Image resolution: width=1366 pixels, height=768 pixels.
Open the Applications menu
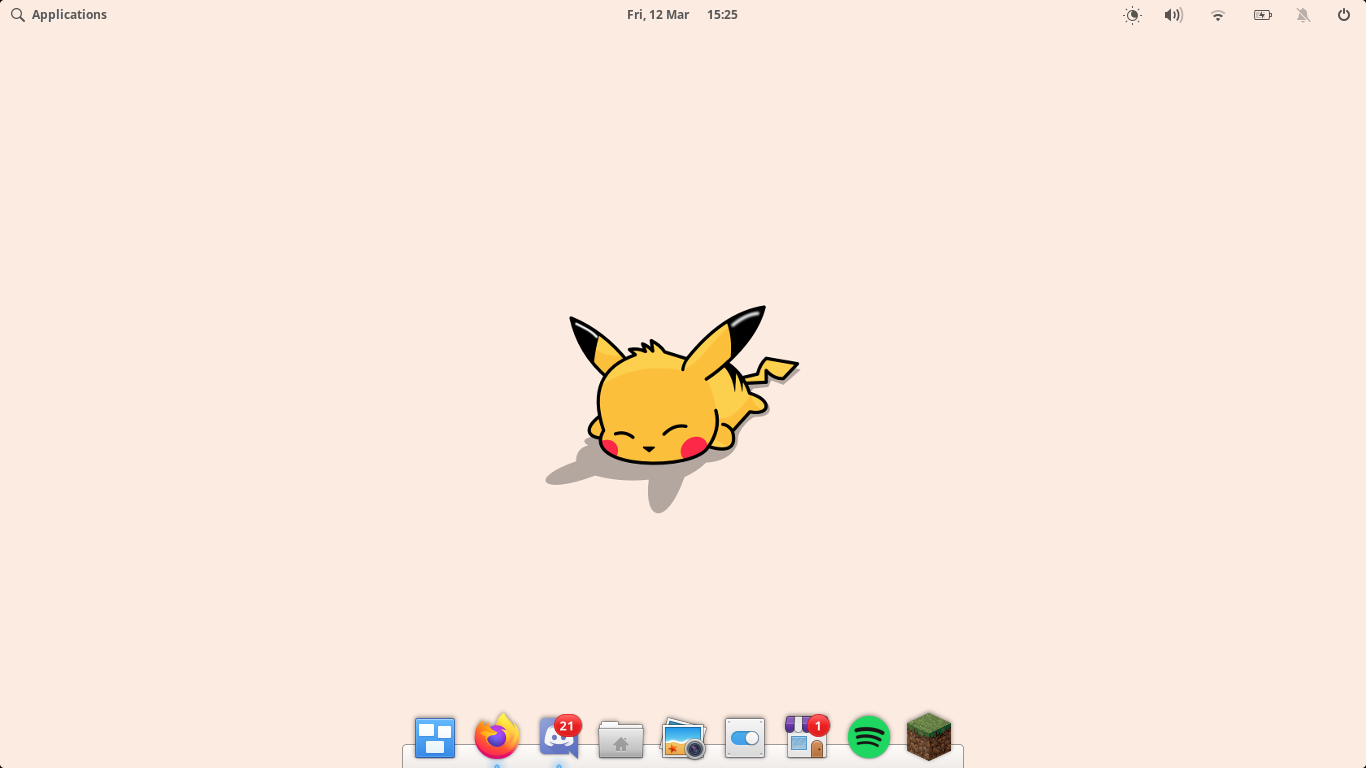[x=58, y=15]
